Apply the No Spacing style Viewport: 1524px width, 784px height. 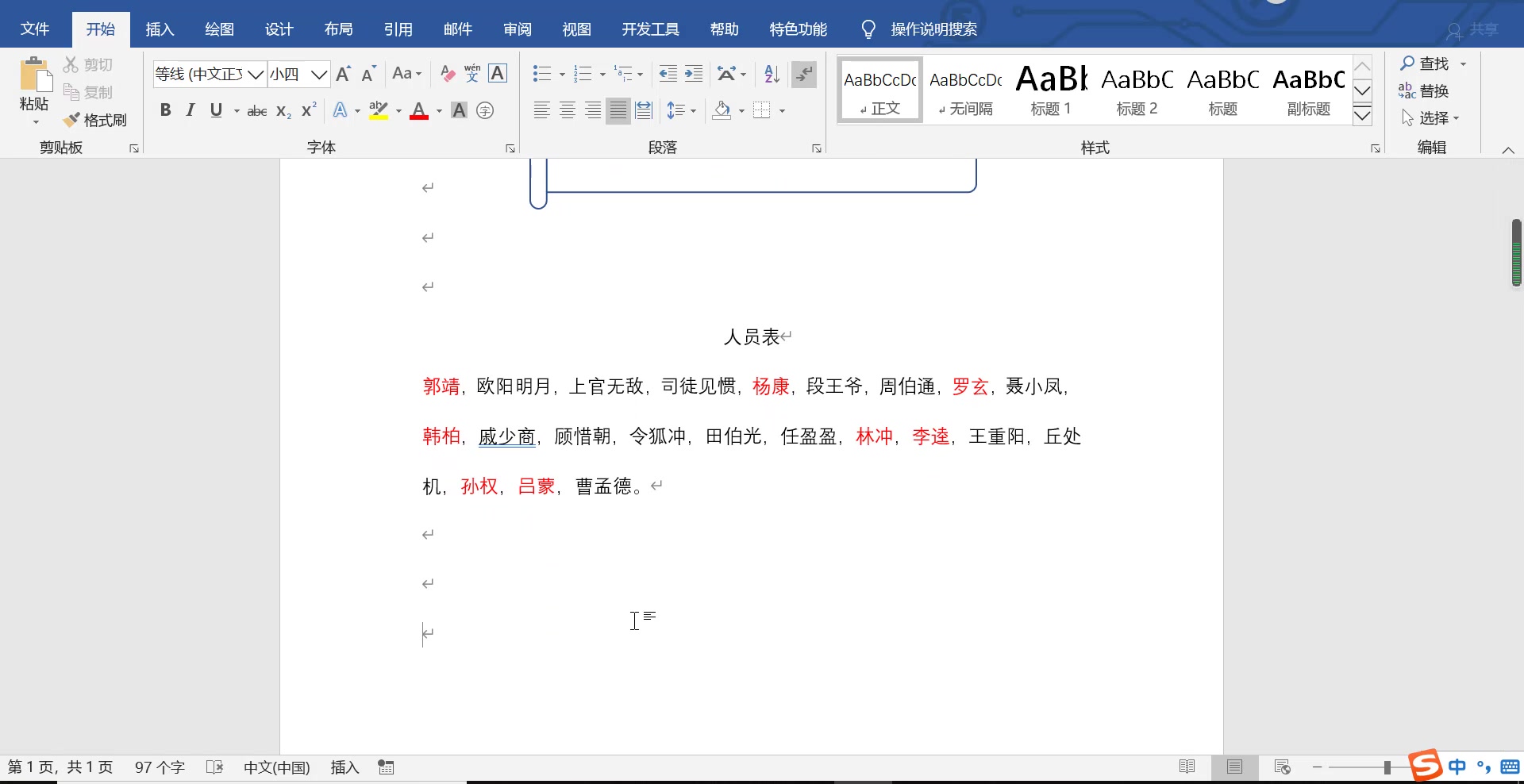pyautogui.click(x=965, y=90)
